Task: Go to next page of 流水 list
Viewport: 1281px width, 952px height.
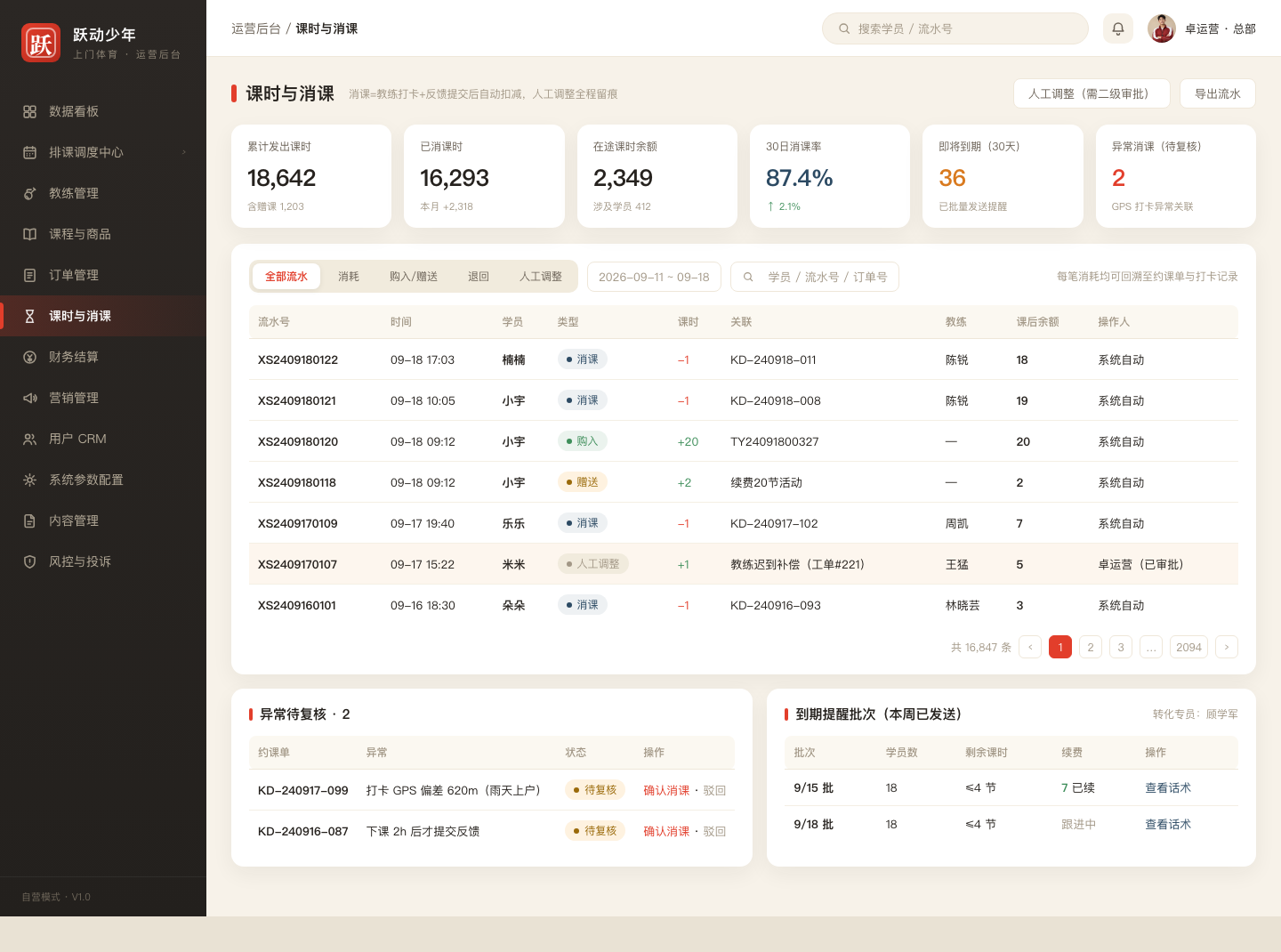Action: point(1227,647)
